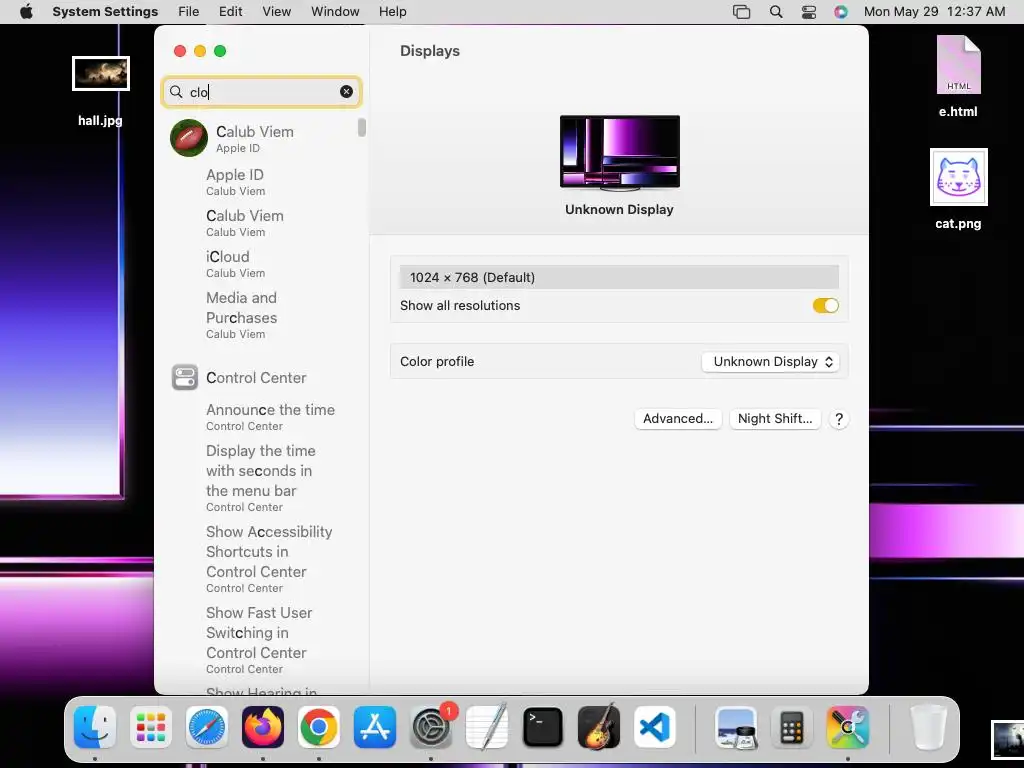Open ColorSync Utility from the Dock
This screenshot has height=768, width=1024.
pyautogui.click(x=848, y=727)
